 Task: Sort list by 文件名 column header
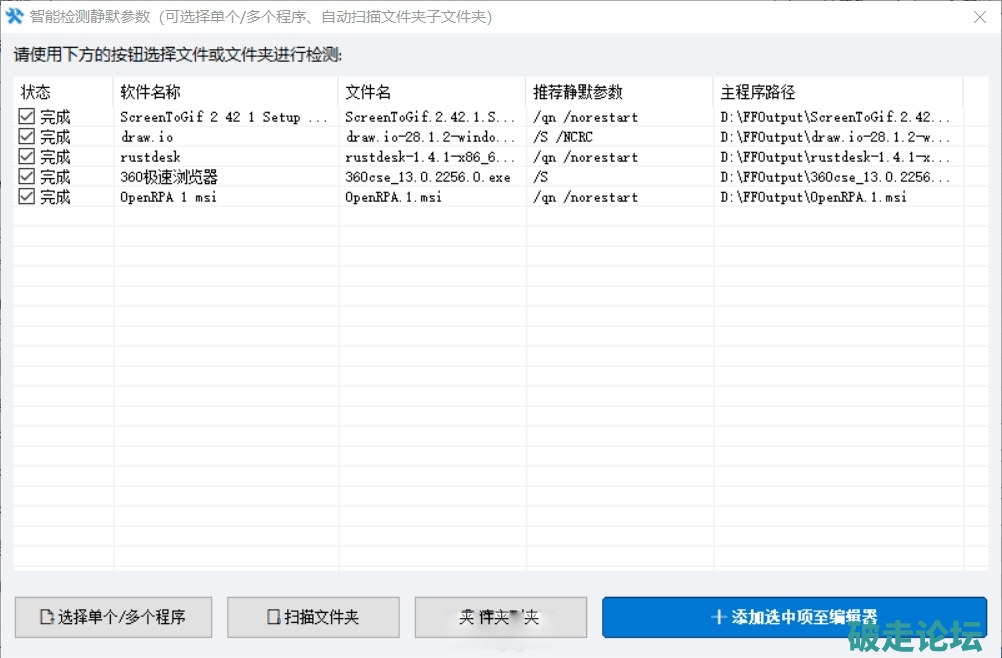click(x=368, y=92)
